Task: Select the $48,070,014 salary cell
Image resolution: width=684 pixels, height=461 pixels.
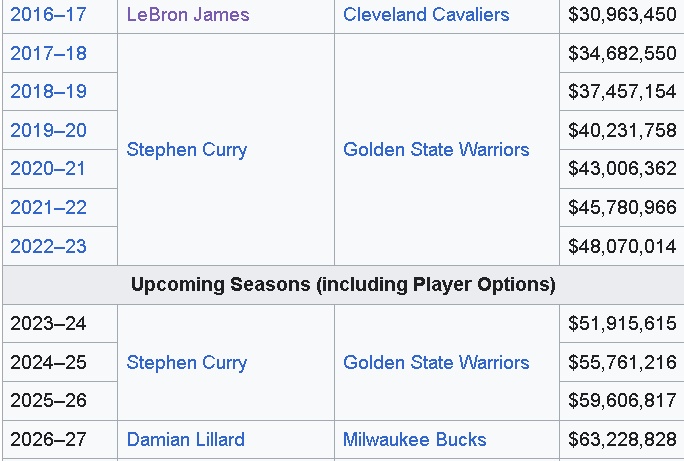Action: [x=622, y=246]
